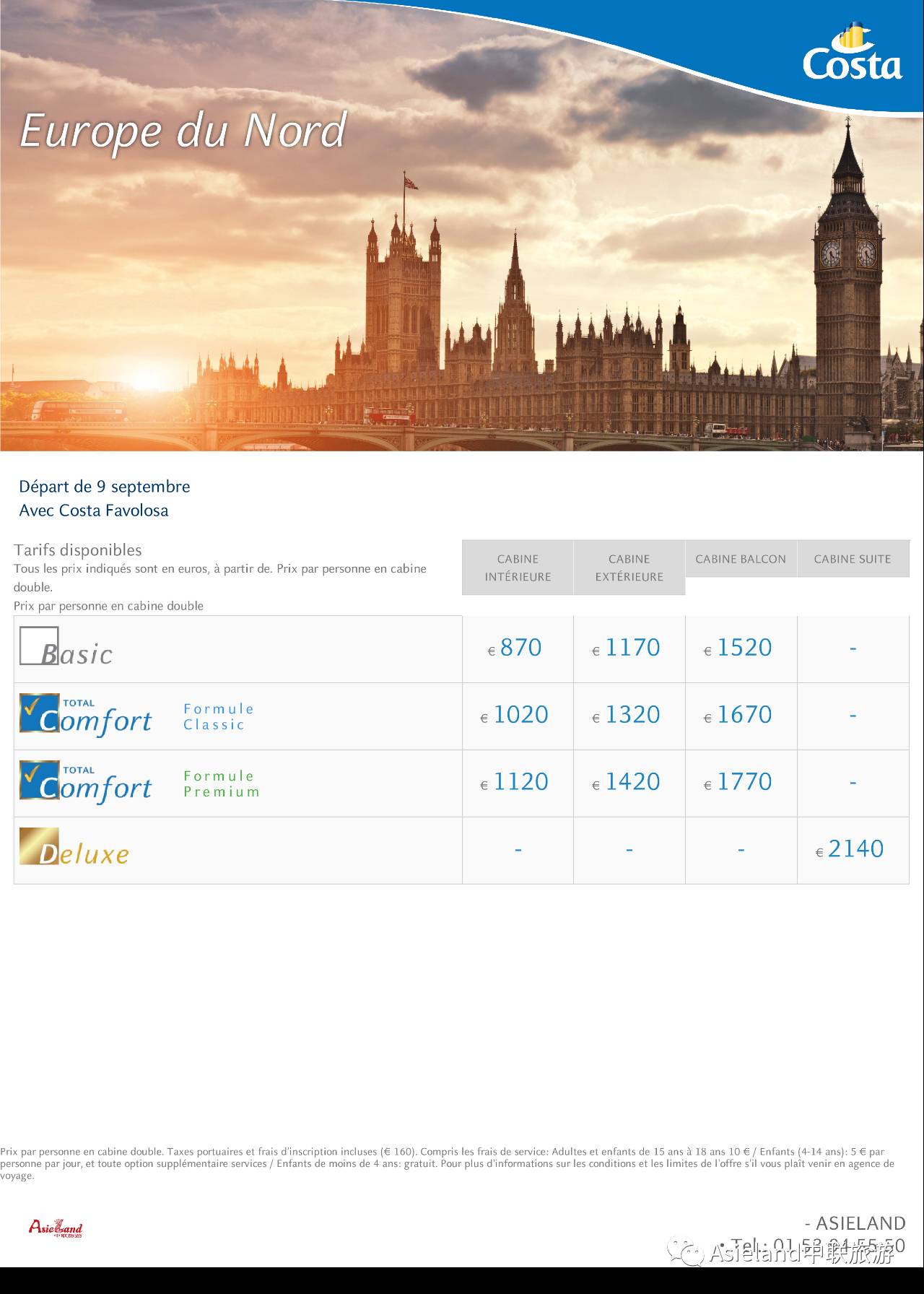
Task: Click the Cabine Extérieure column header
Action: point(629,568)
